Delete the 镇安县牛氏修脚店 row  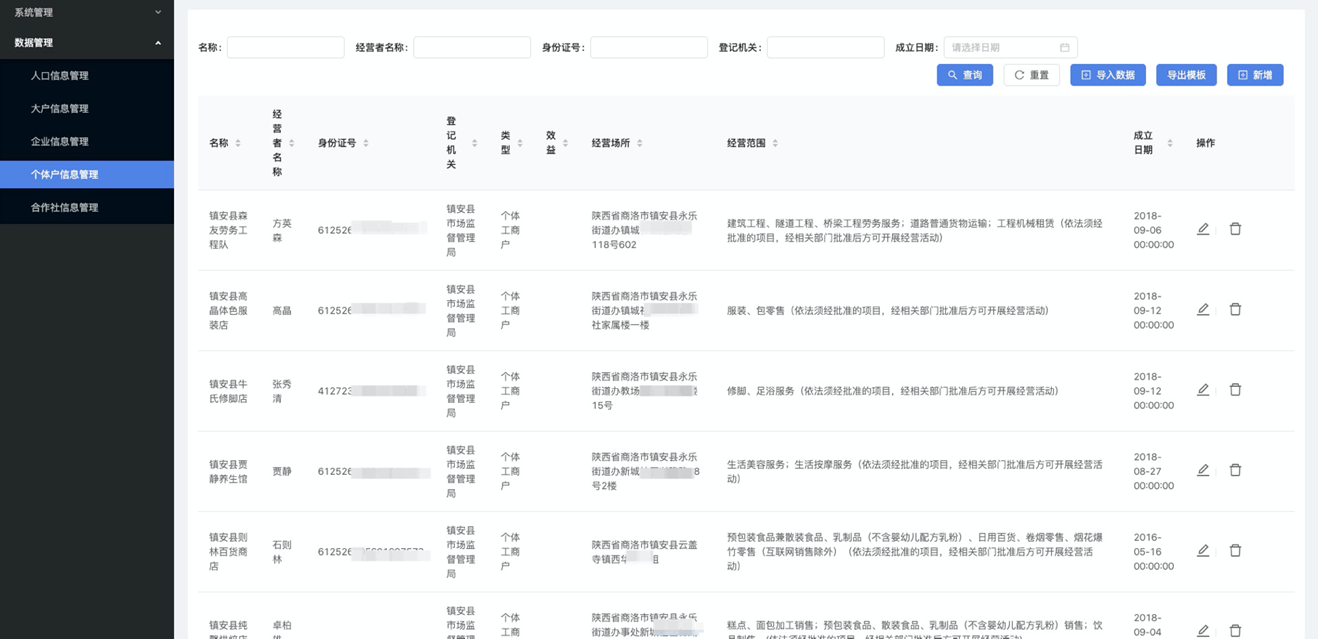pyautogui.click(x=1235, y=390)
